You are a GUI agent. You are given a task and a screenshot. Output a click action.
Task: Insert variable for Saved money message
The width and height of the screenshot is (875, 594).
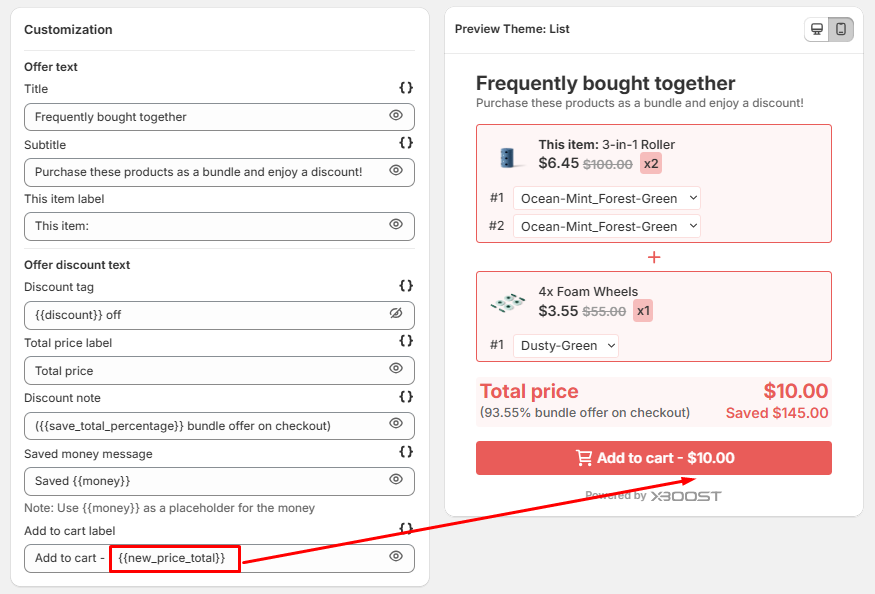406,452
